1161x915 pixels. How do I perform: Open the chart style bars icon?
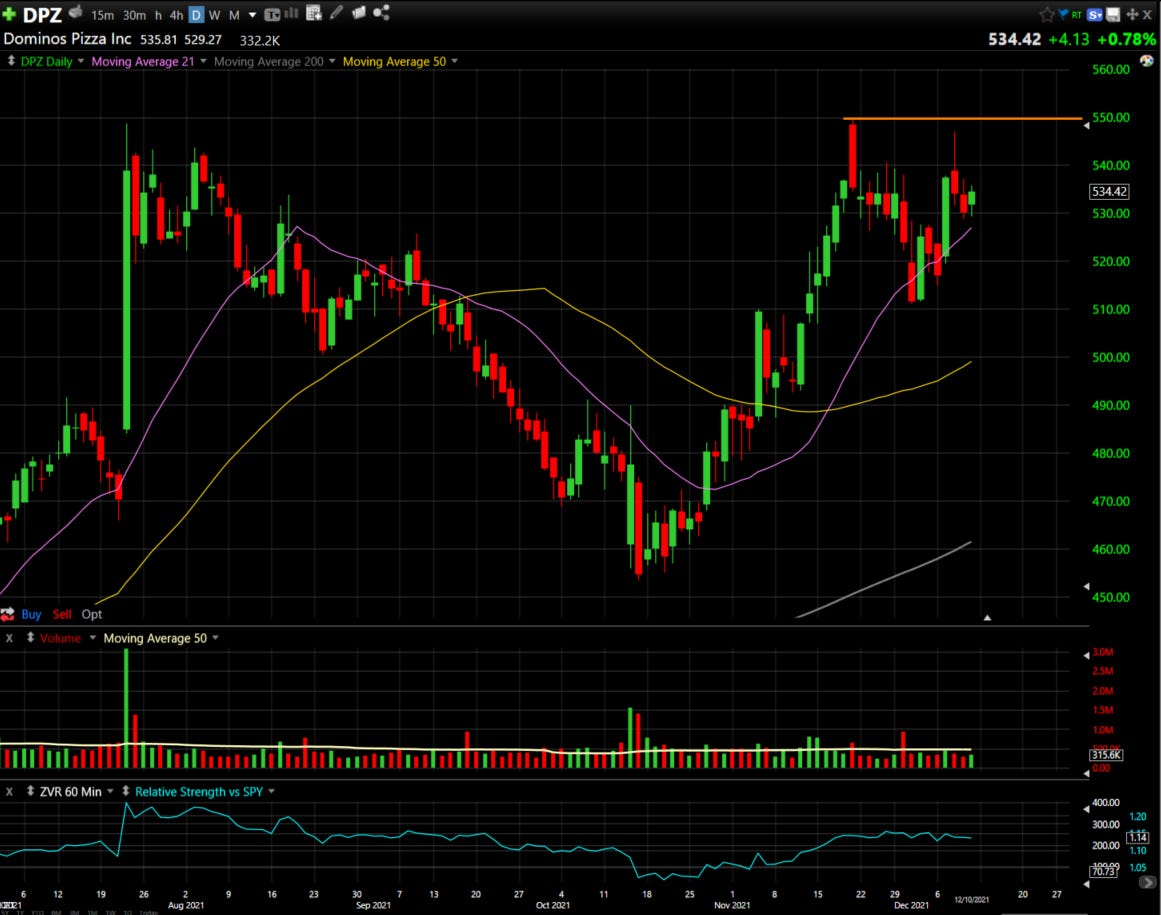(x=292, y=13)
